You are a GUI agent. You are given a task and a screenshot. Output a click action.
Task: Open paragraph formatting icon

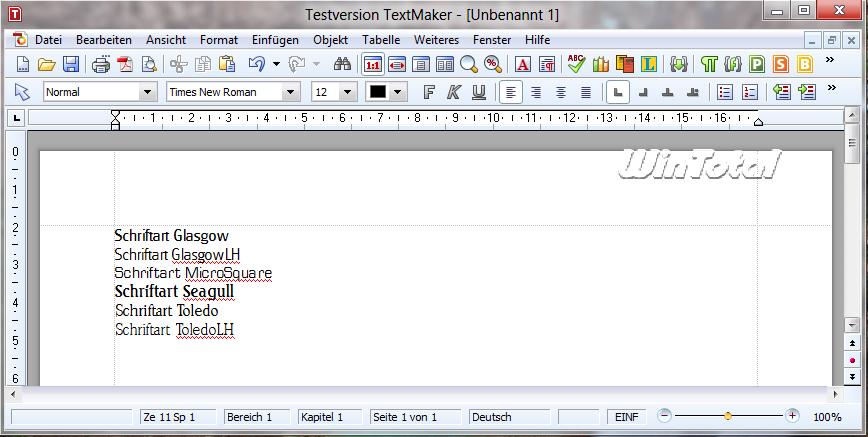click(547, 64)
